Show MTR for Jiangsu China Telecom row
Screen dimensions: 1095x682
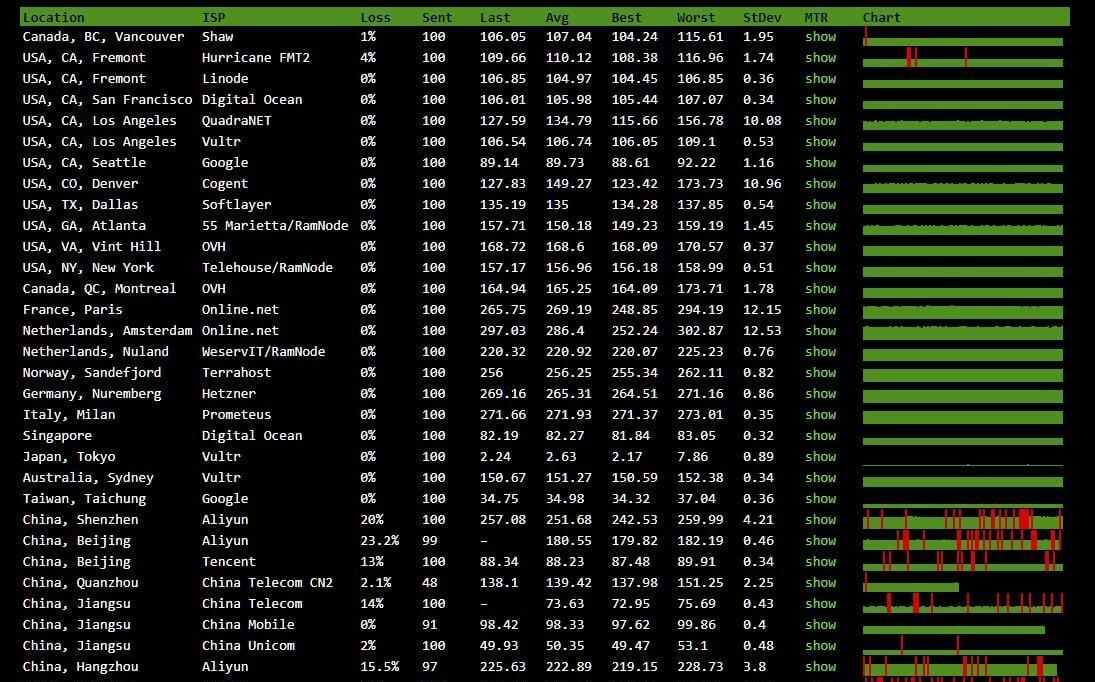[x=821, y=603]
